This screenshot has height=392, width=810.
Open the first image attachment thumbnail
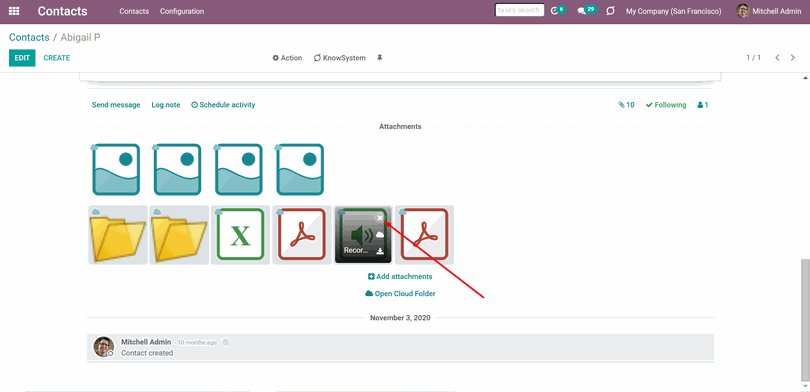[x=116, y=169]
